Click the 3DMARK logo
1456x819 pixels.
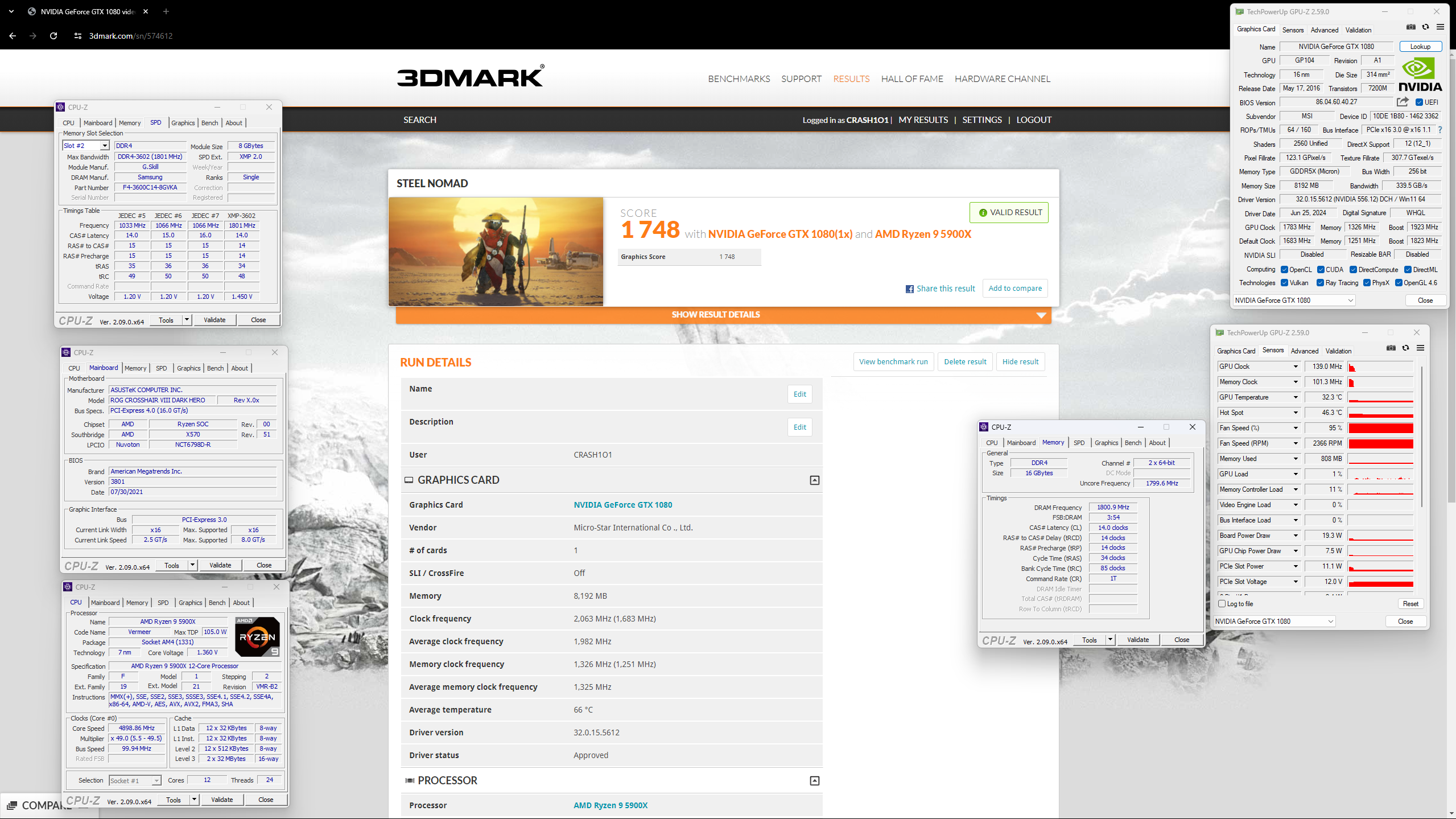471,76
